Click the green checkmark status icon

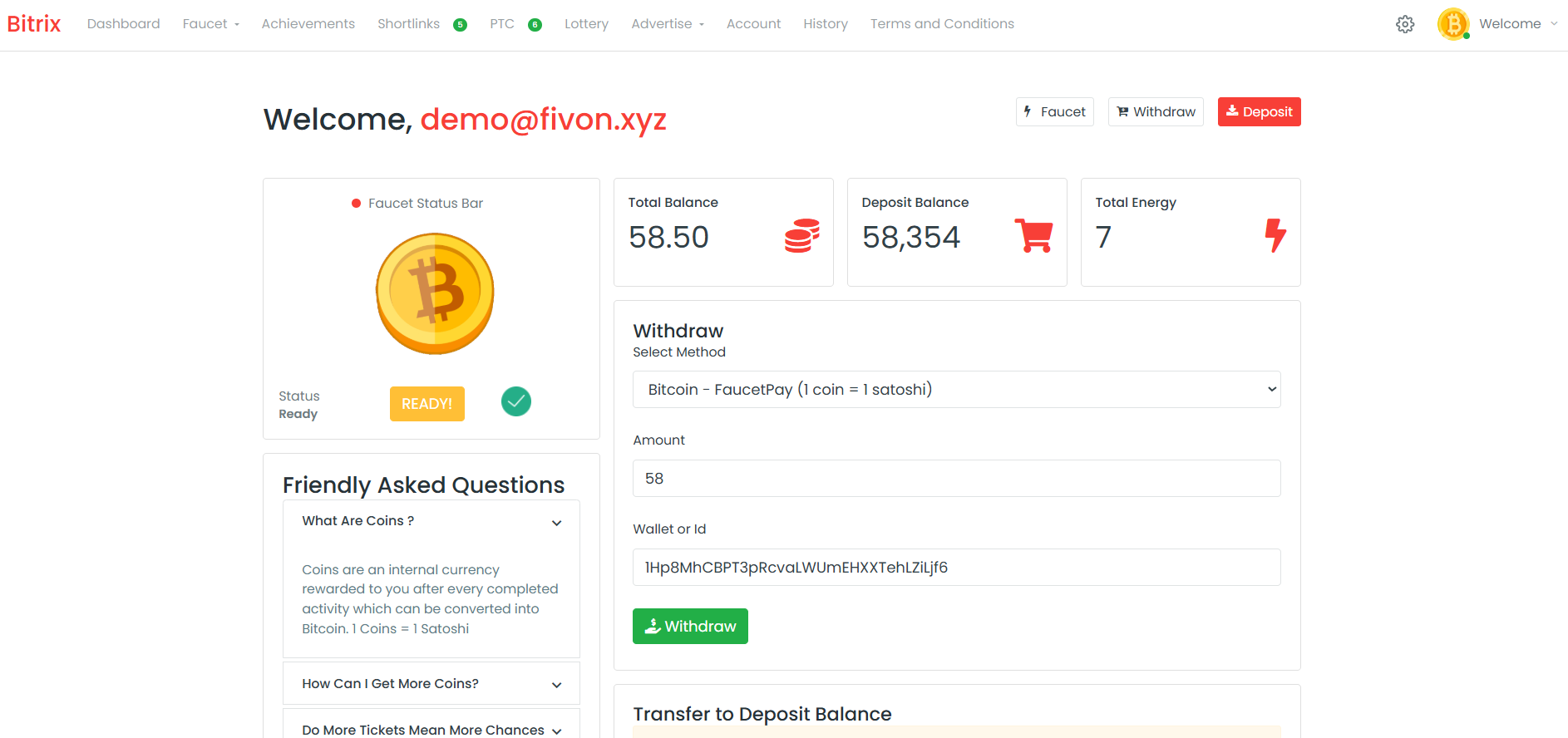pos(516,402)
